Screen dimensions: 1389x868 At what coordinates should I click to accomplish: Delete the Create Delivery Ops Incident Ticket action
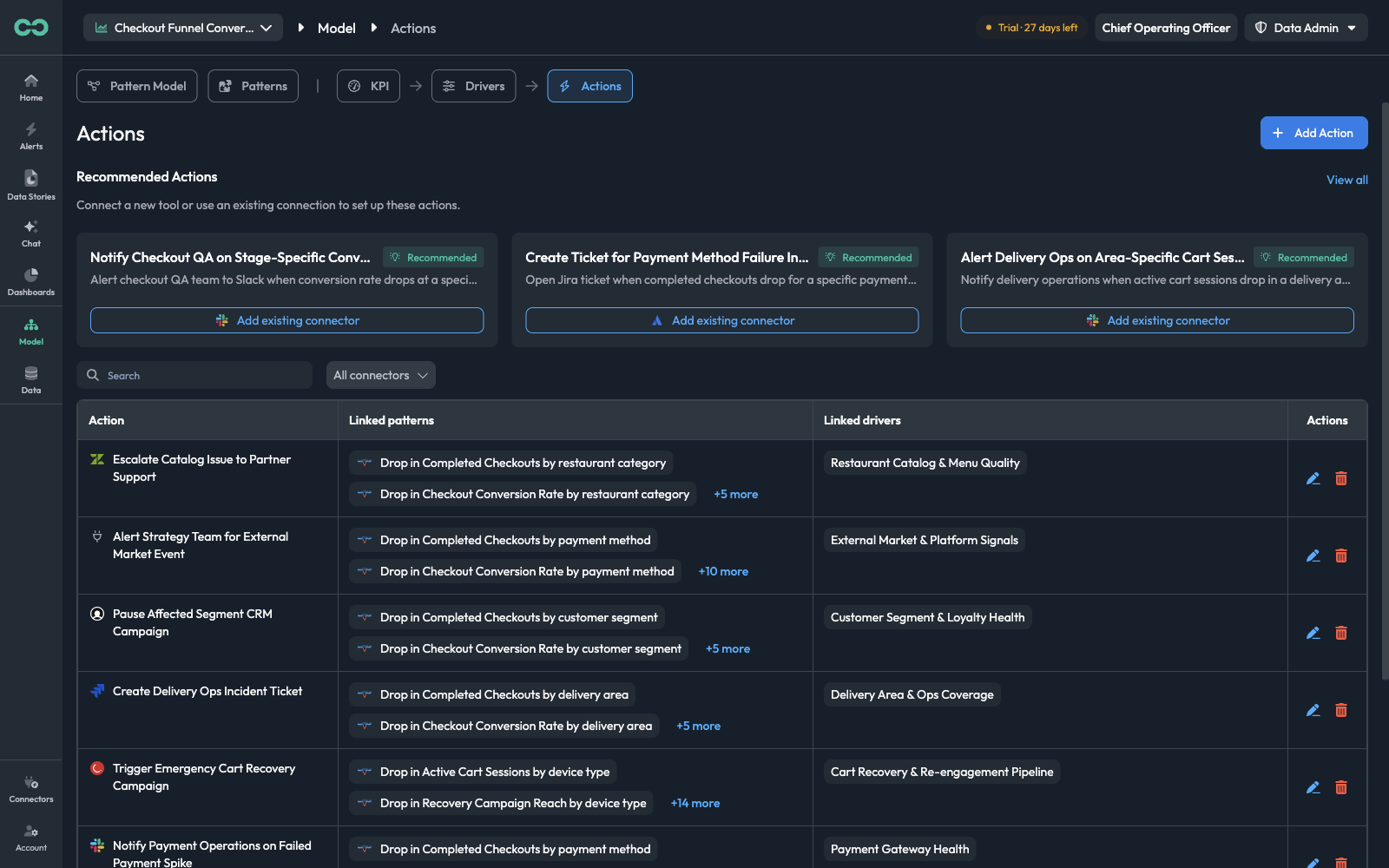click(1341, 710)
